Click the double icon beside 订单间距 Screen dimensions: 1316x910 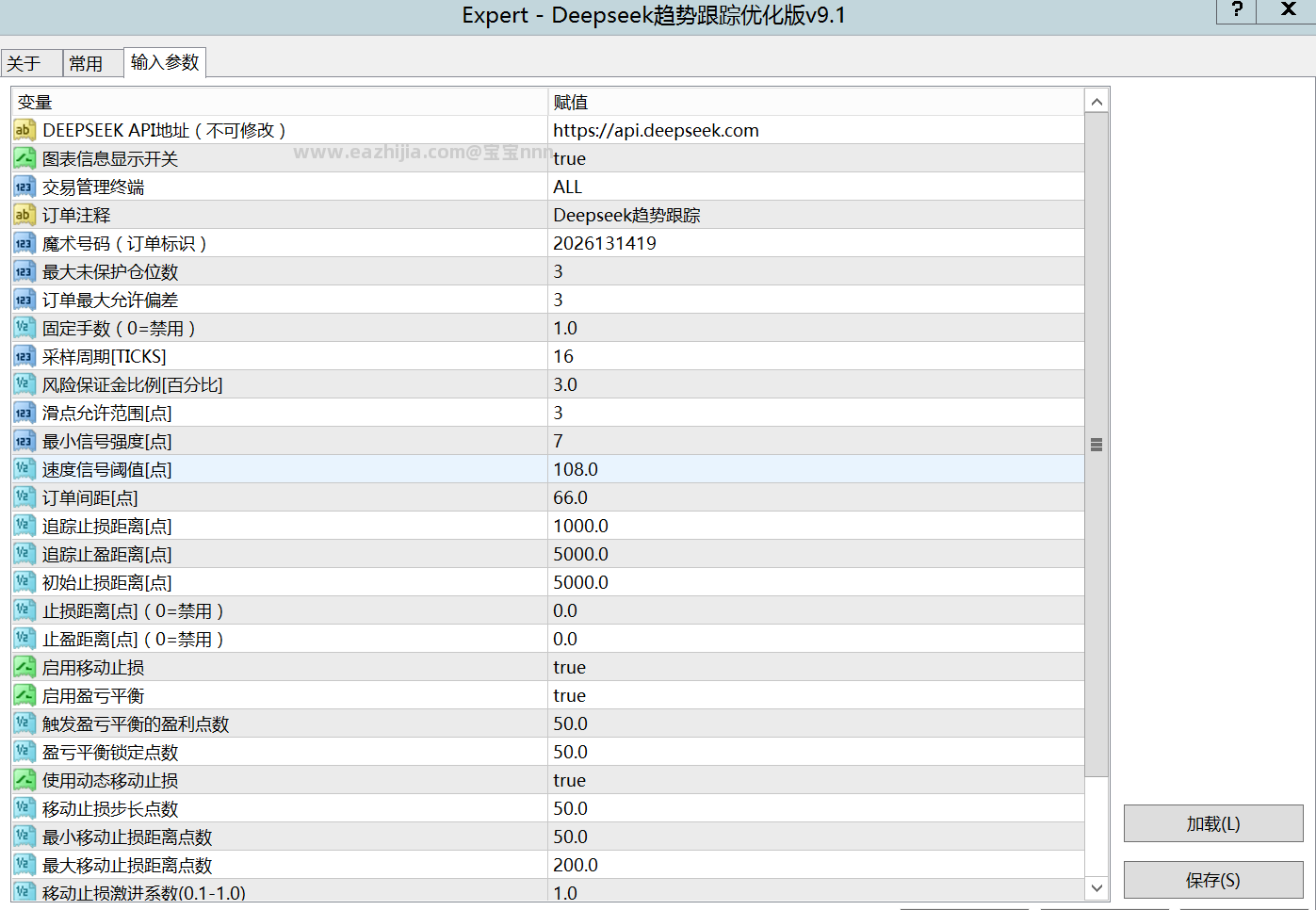click(24, 497)
